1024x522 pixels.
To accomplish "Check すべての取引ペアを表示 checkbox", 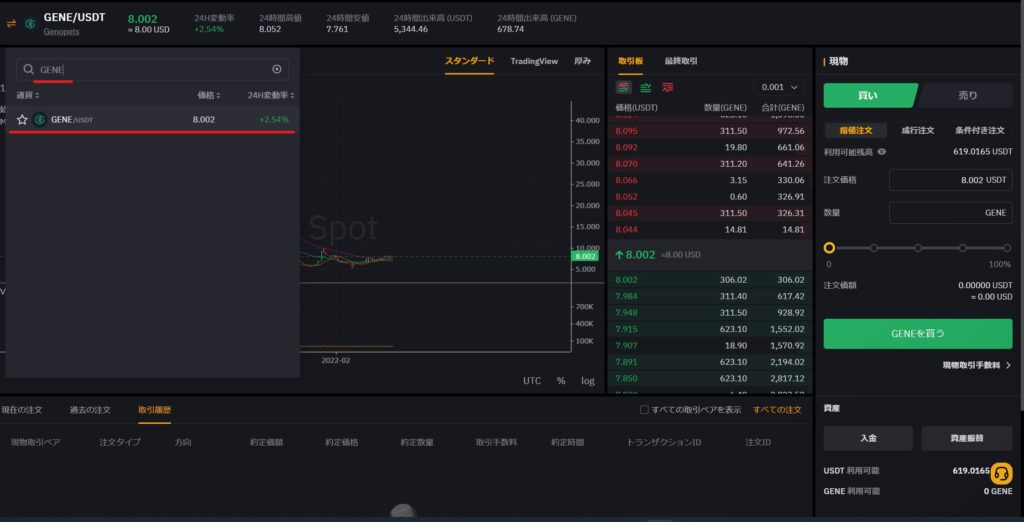I will tap(644, 410).
